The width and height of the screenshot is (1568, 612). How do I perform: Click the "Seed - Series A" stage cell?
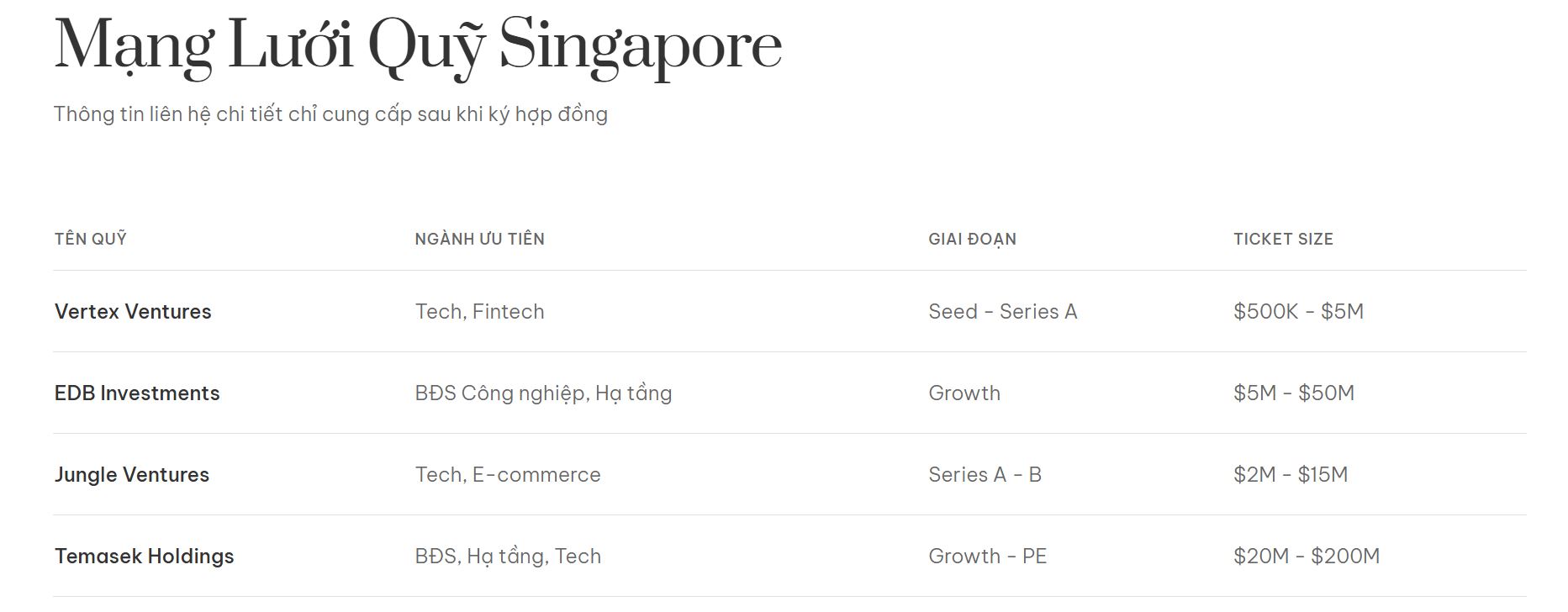1002,312
